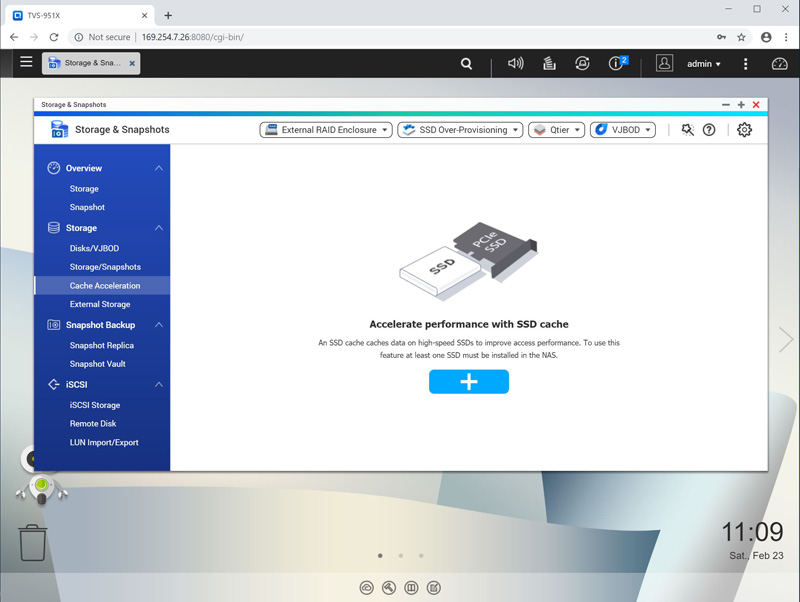Open iSCSI Storage page
The image size is (800, 602).
click(95, 405)
